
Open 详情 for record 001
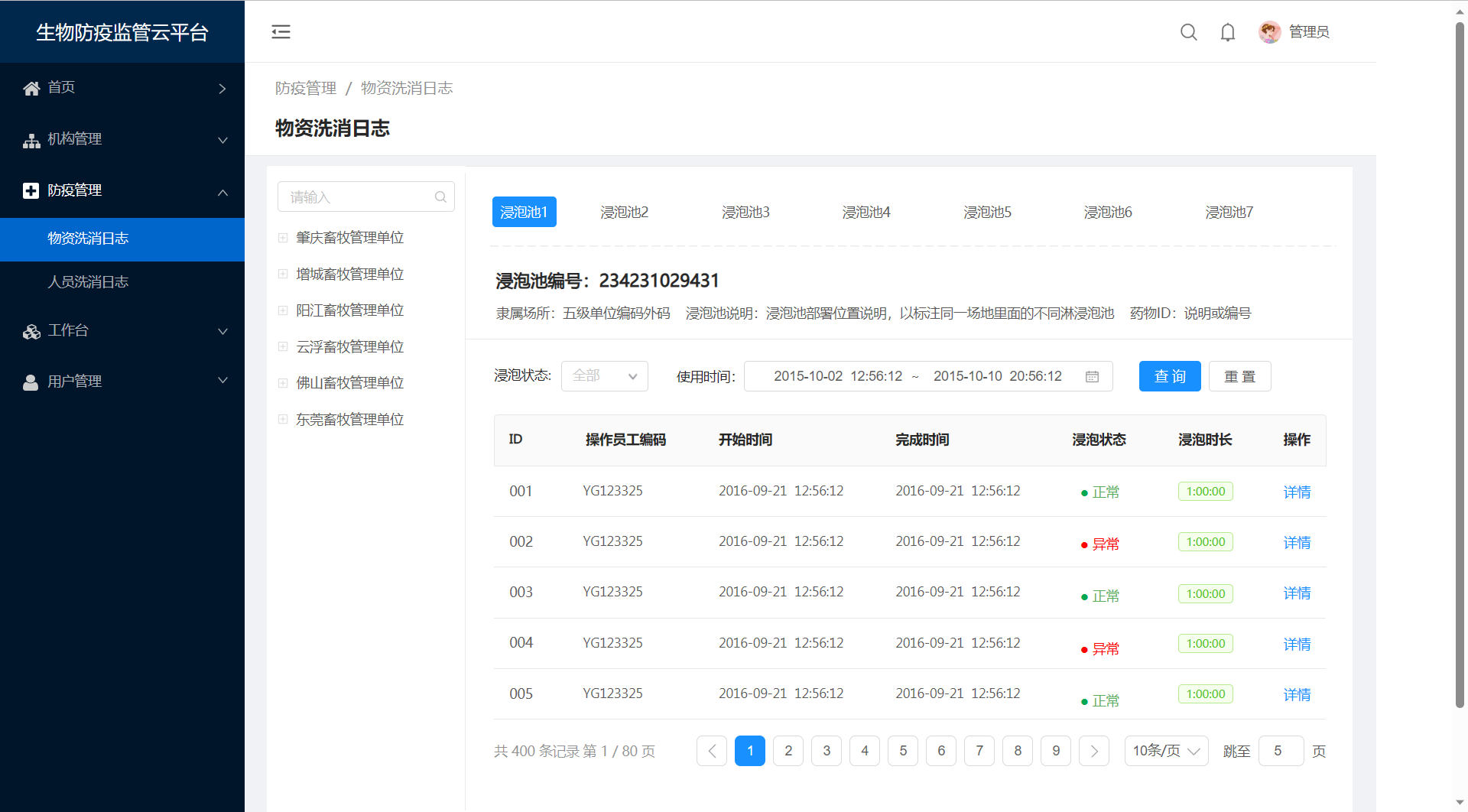[1297, 492]
